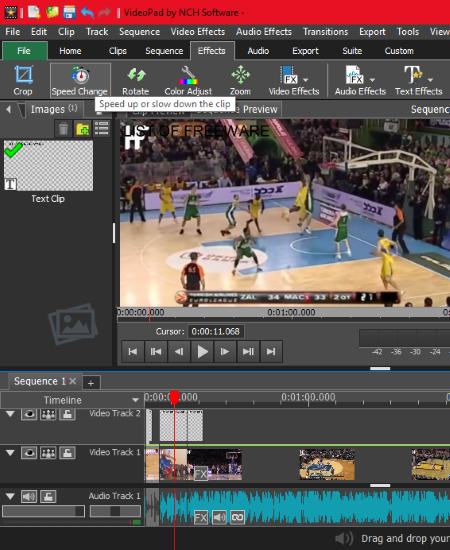Collapse Video Track 2 with triangle

click(x=10, y=414)
